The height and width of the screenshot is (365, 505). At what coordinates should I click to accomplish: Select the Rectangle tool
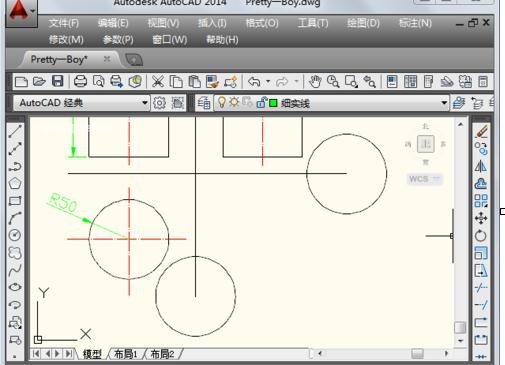15,201
